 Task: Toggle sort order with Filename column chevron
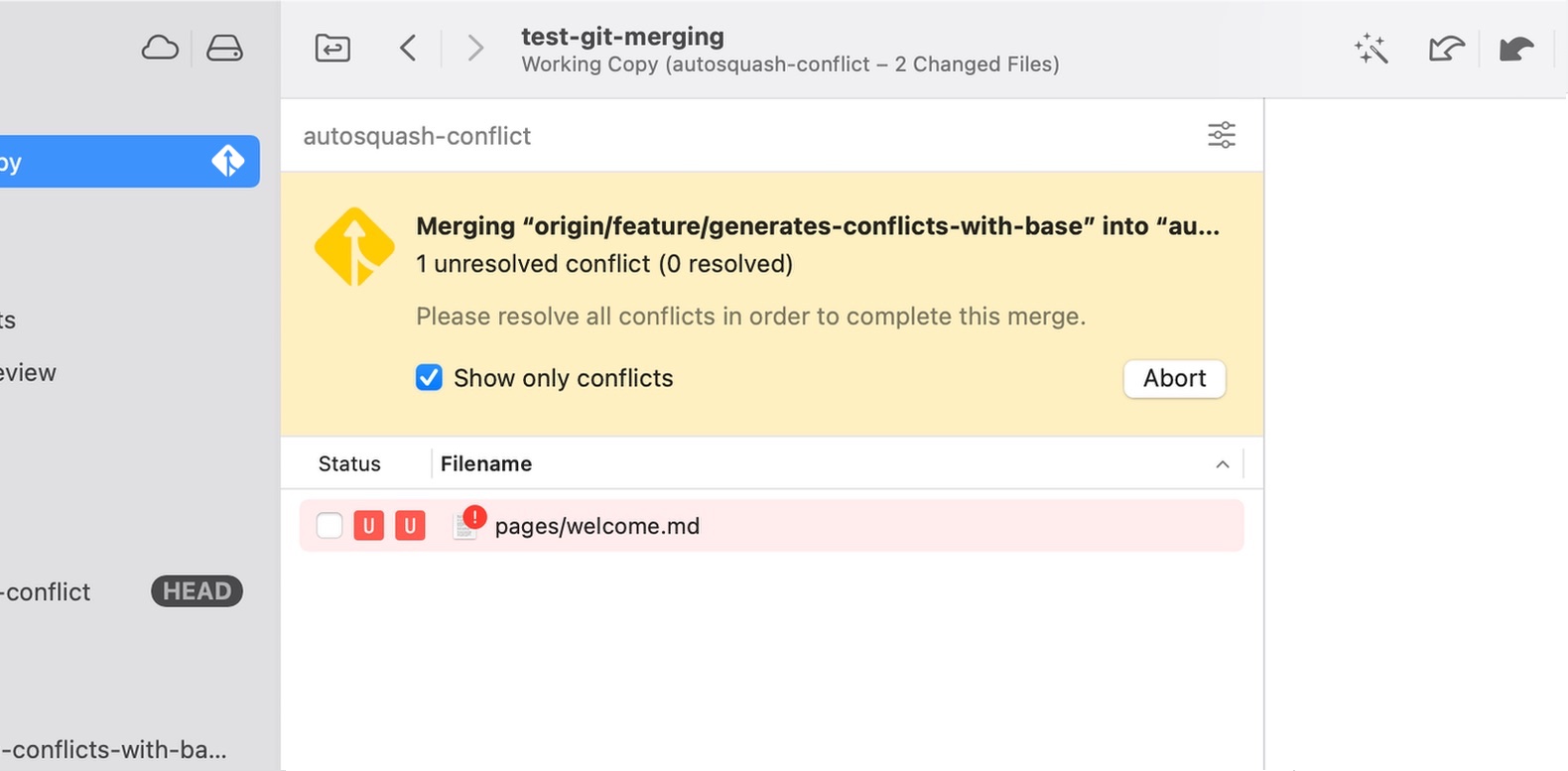click(1223, 464)
